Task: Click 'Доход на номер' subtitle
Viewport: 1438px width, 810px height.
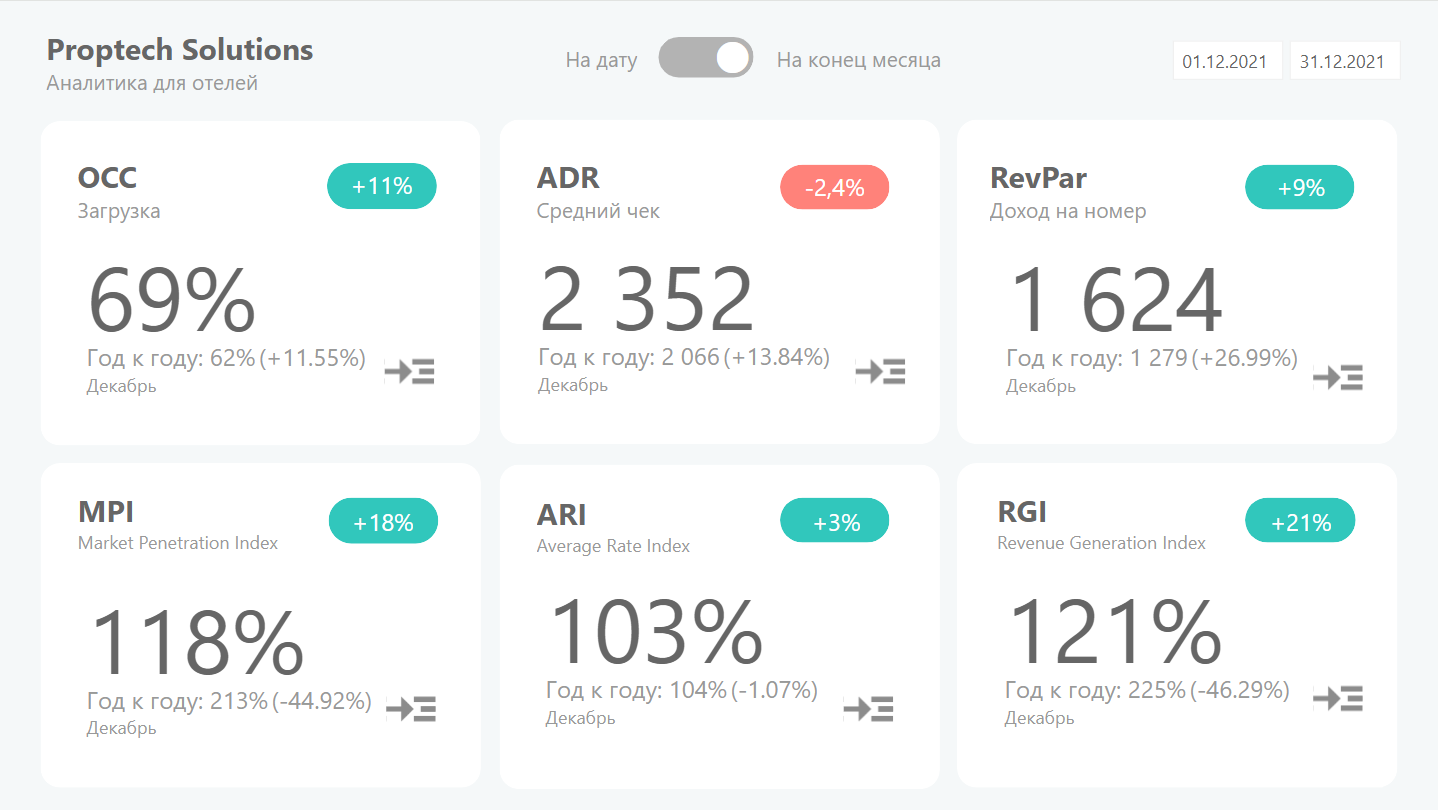Action: [1068, 211]
